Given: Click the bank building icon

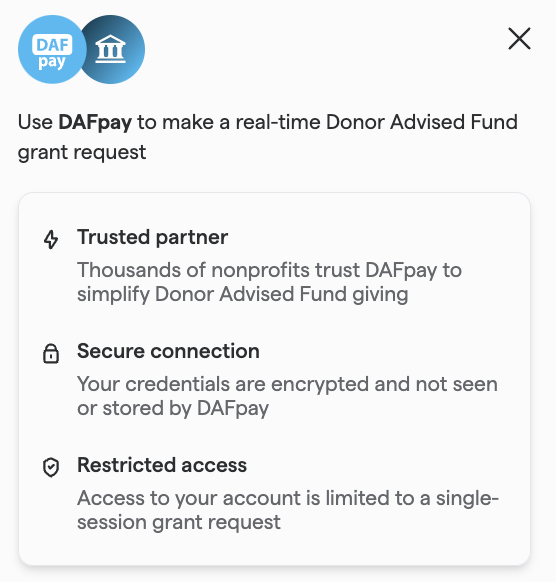Looking at the screenshot, I should (x=110, y=49).
